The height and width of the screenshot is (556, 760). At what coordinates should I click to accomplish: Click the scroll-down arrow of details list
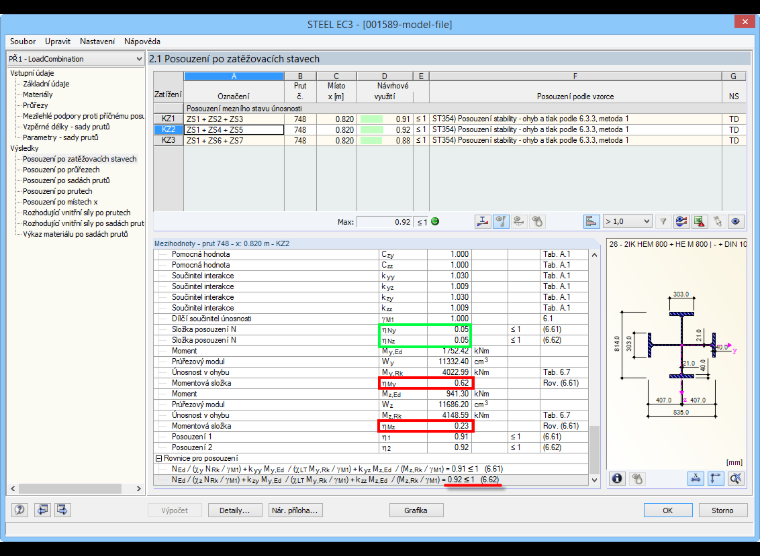[595, 480]
